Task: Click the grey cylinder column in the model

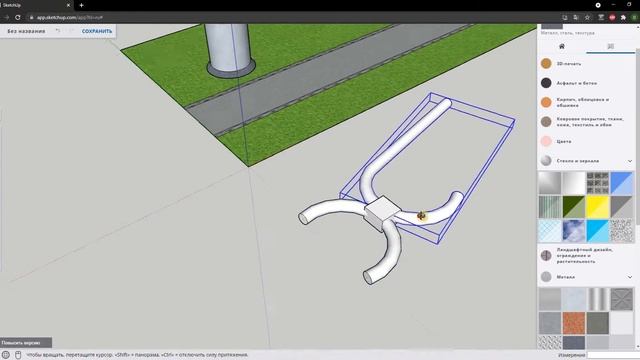Action: 229,49
